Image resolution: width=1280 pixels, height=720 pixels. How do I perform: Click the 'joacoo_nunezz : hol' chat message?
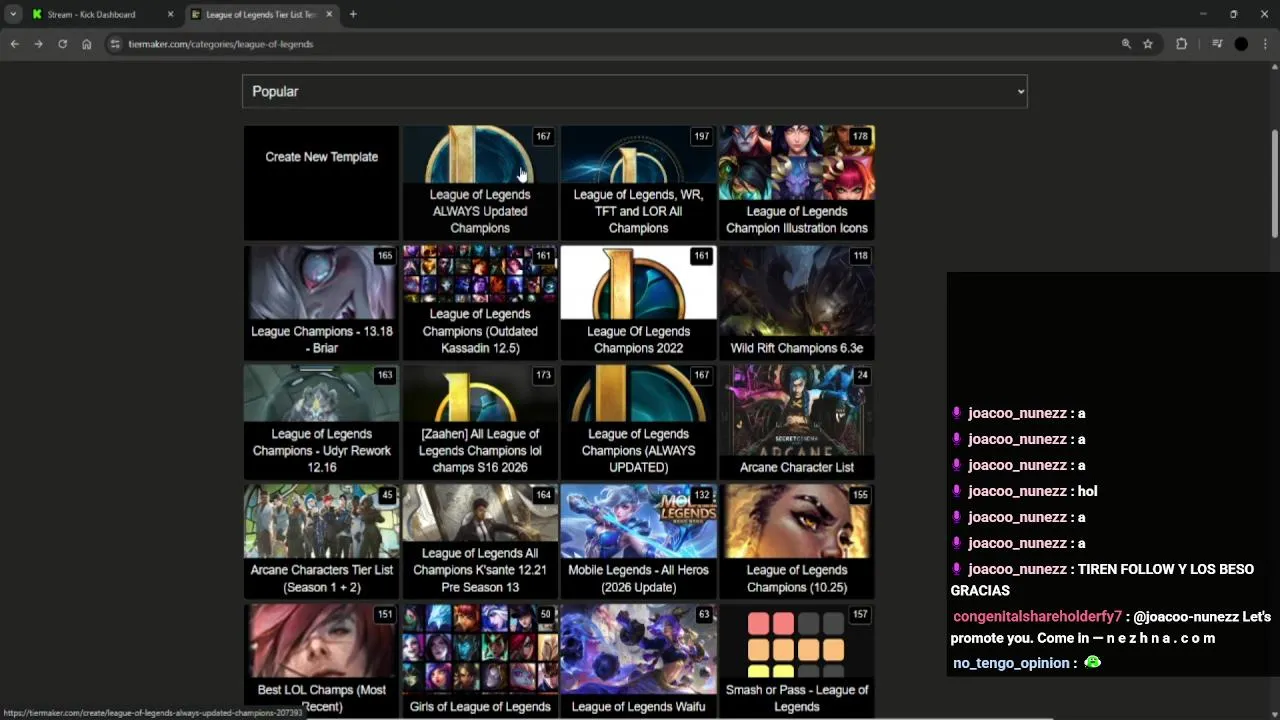coord(1025,491)
